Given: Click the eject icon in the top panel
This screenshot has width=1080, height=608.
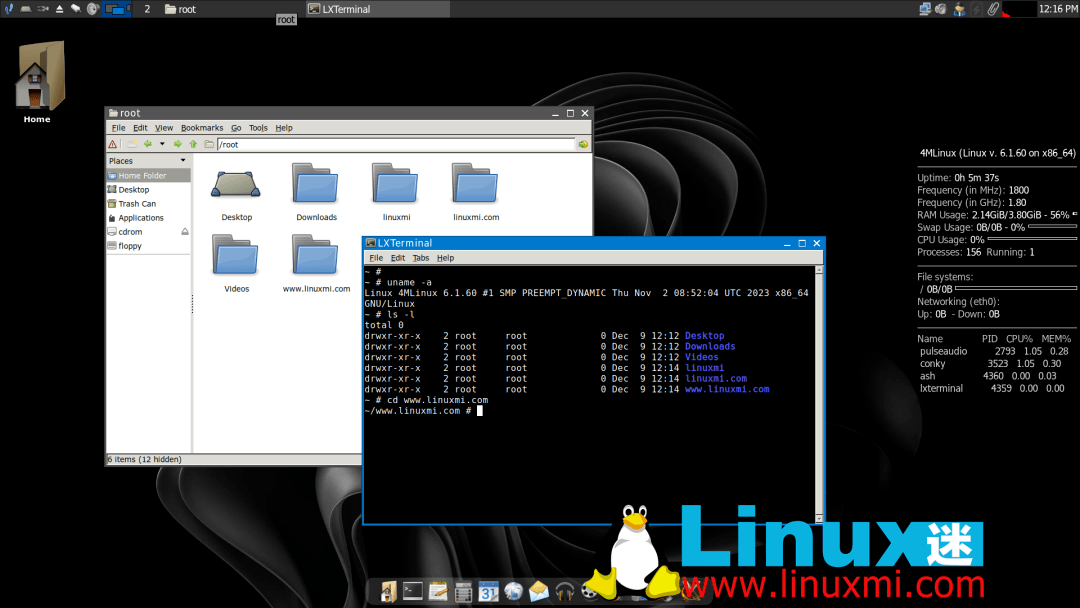Looking at the screenshot, I should pyautogui.click(x=59, y=8).
